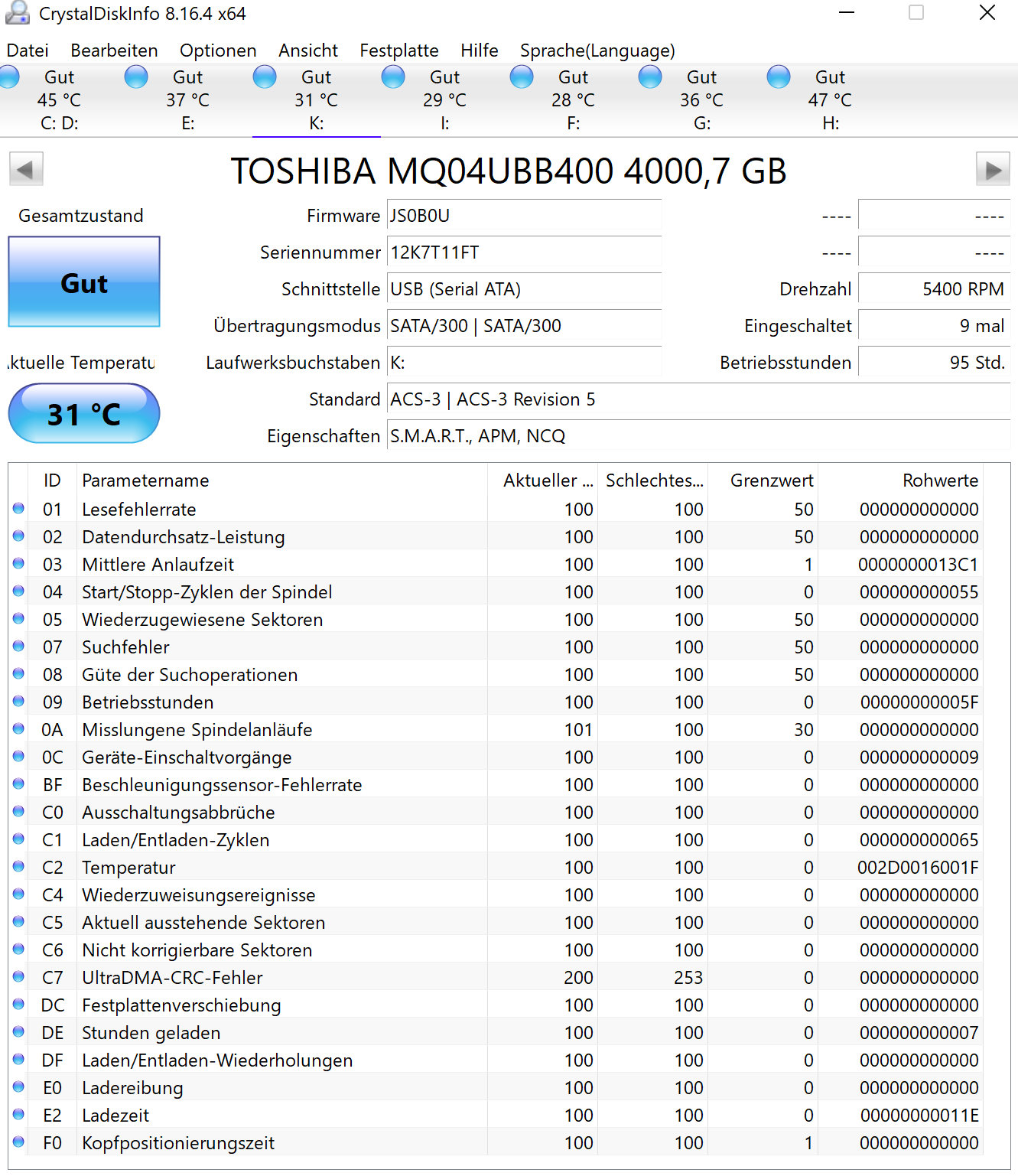Click status dot for UltraDMA-CRC-Fehler row
The height and width of the screenshot is (1176, 1018).
[x=18, y=976]
